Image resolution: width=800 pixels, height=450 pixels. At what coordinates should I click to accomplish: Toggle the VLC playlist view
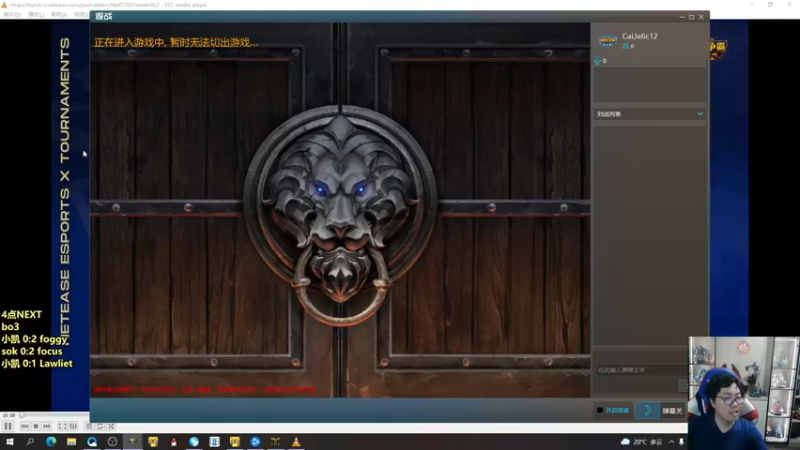tap(89, 427)
